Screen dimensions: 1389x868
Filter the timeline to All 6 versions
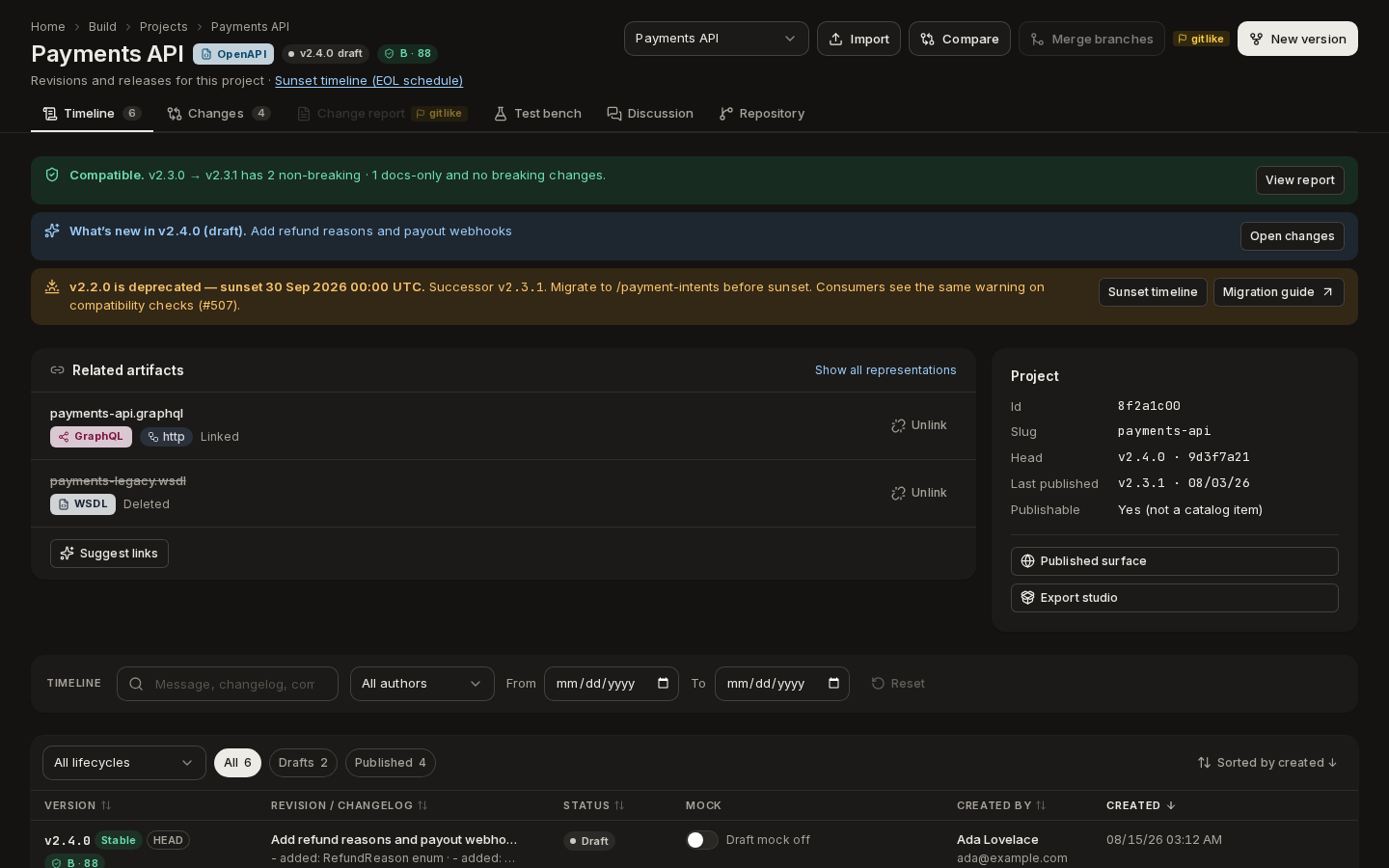[x=237, y=763]
